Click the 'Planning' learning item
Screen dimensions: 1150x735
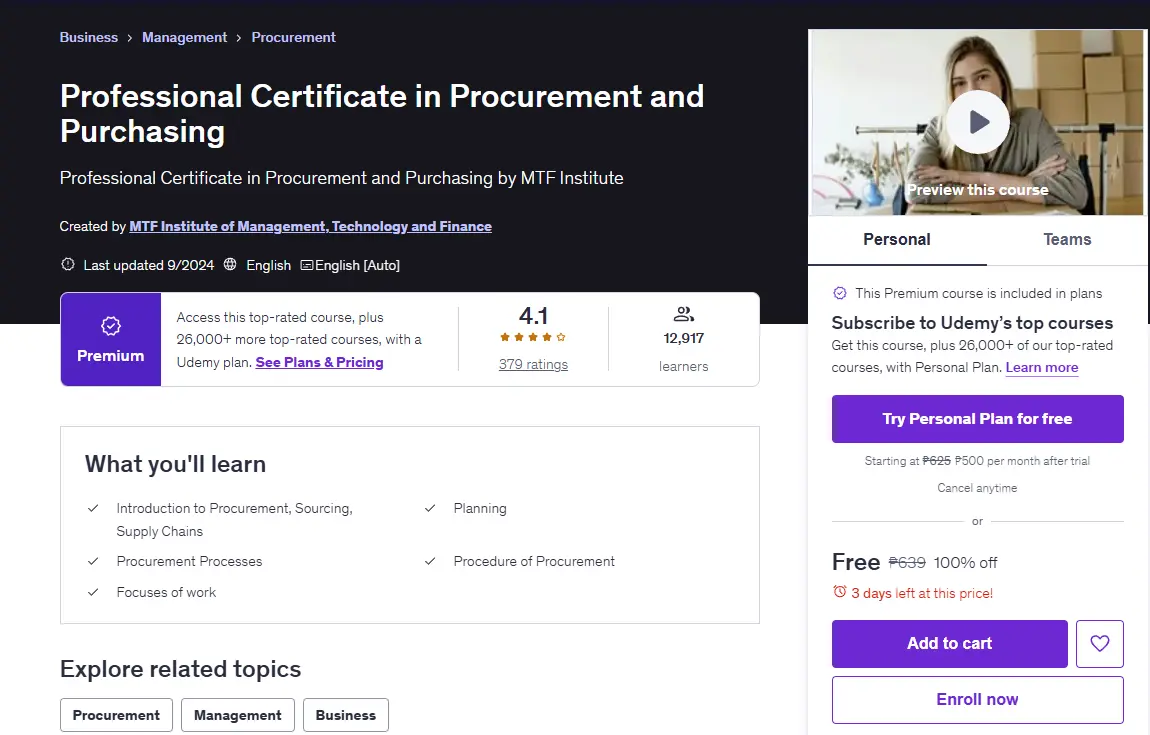pos(480,508)
